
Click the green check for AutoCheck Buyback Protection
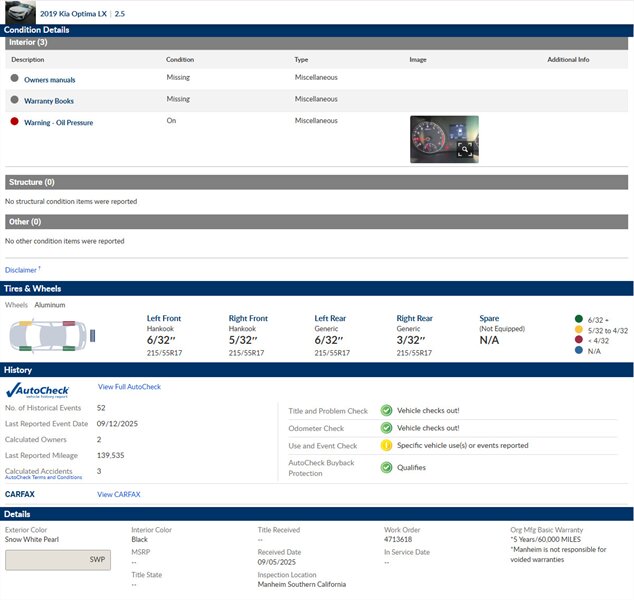386,467
